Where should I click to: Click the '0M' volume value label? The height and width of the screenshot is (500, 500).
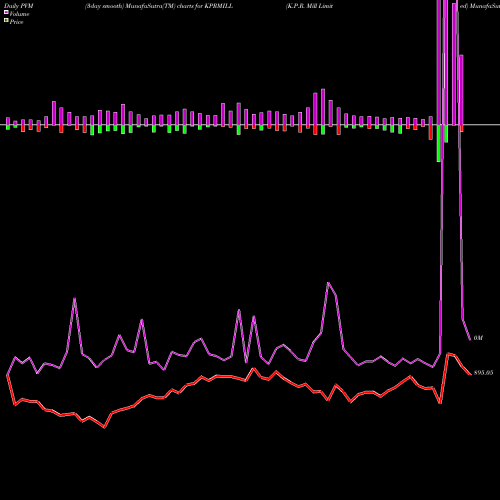coord(478,338)
